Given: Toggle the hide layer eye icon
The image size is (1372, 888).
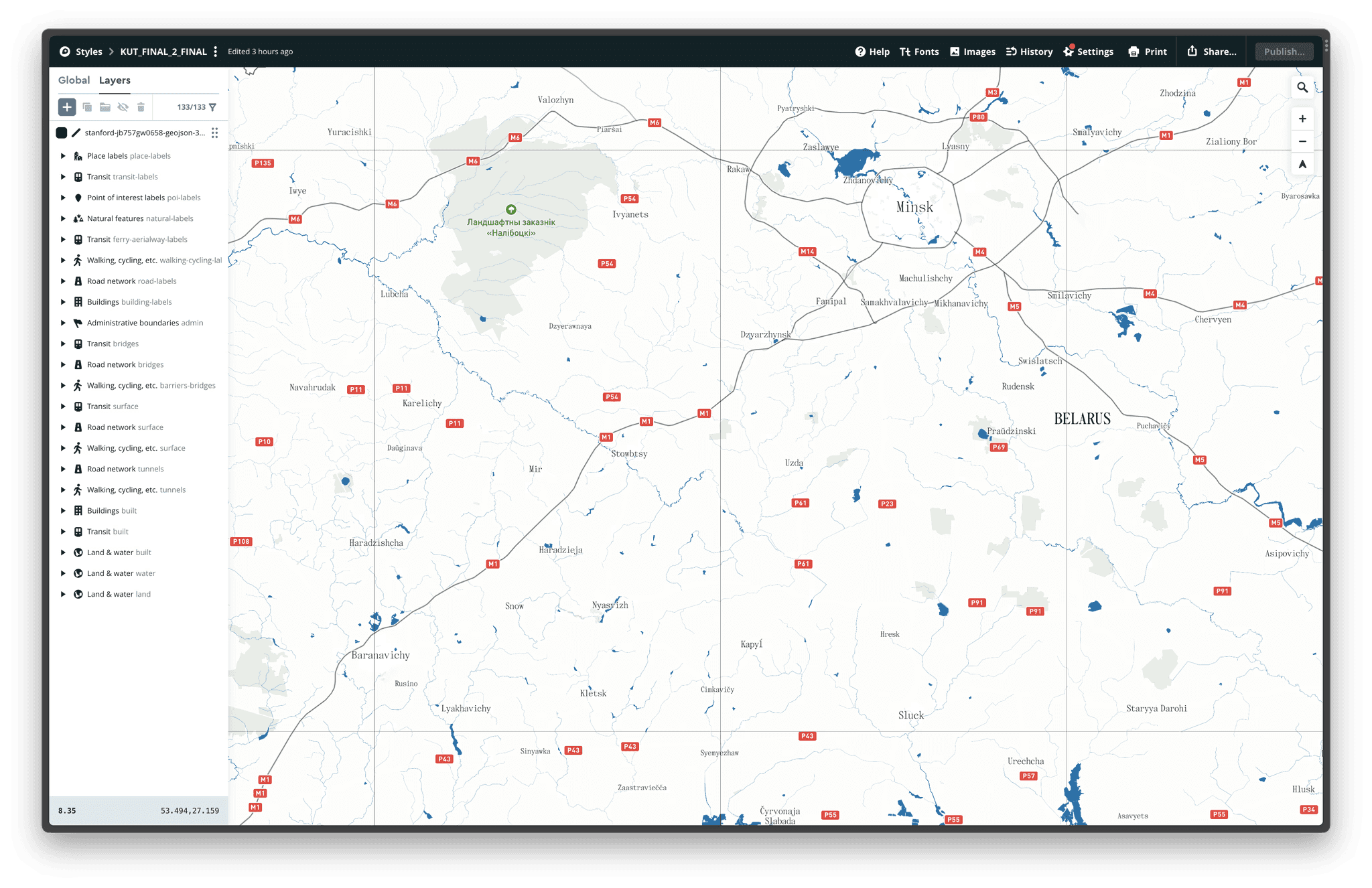Looking at the screenshot, I should tap(123, 107).
